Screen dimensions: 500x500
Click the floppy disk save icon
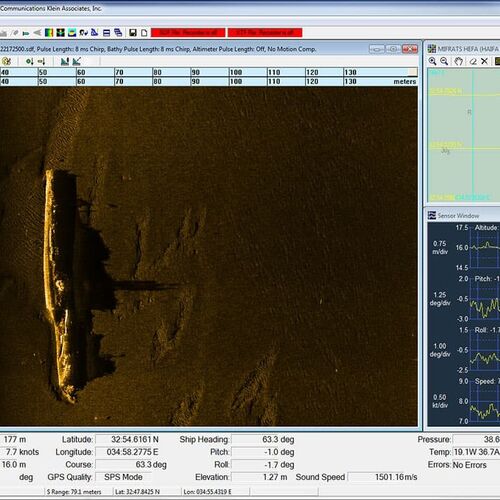[x=133, y=33]
